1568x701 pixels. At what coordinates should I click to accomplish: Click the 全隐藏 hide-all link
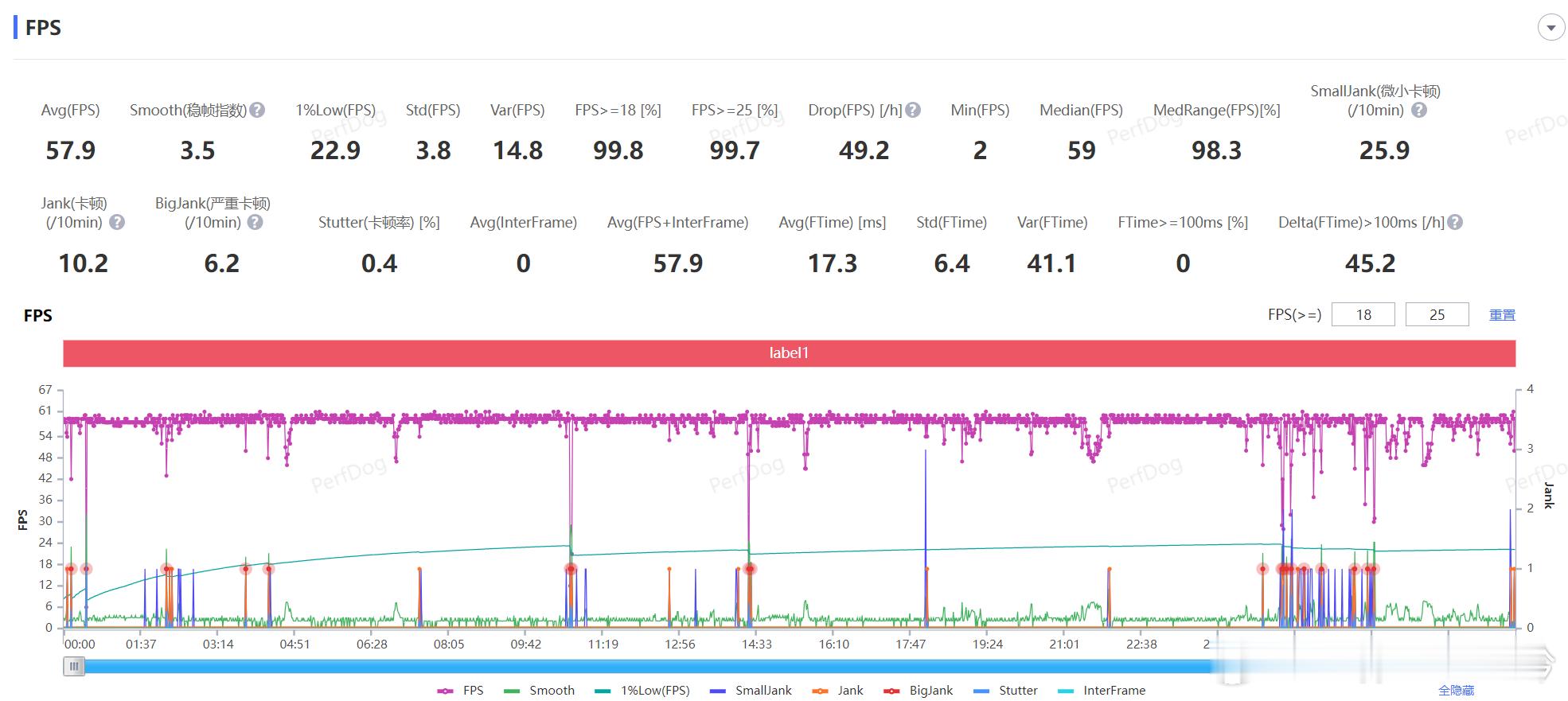coord(1456,691)
